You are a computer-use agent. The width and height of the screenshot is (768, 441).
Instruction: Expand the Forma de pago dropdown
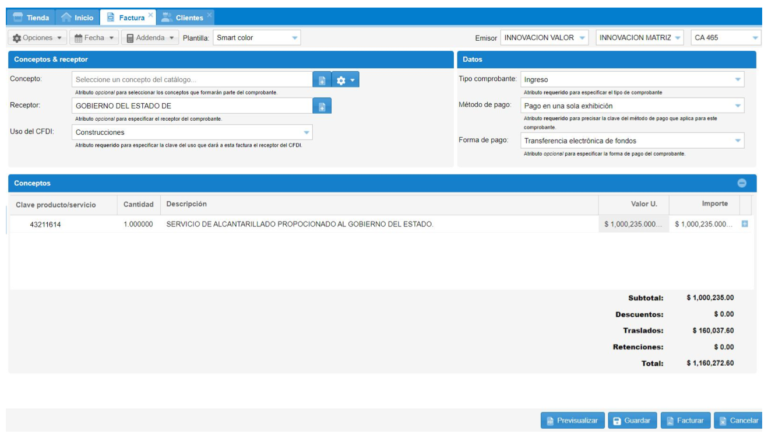pyautogui.click(x=737, y=141)
